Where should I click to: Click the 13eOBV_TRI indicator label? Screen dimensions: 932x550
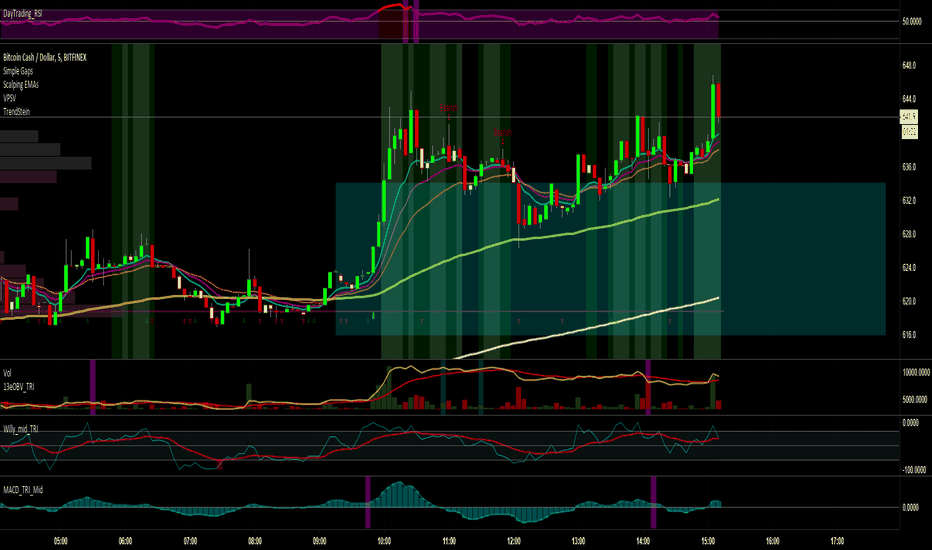[x=18, y=387]
